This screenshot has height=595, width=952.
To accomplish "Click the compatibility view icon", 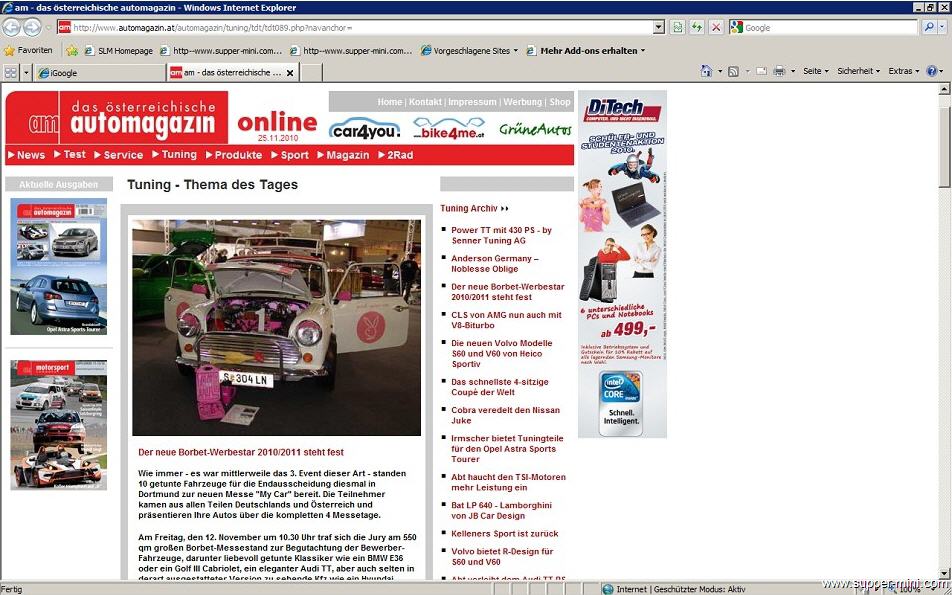I will [x=678, y=27].
